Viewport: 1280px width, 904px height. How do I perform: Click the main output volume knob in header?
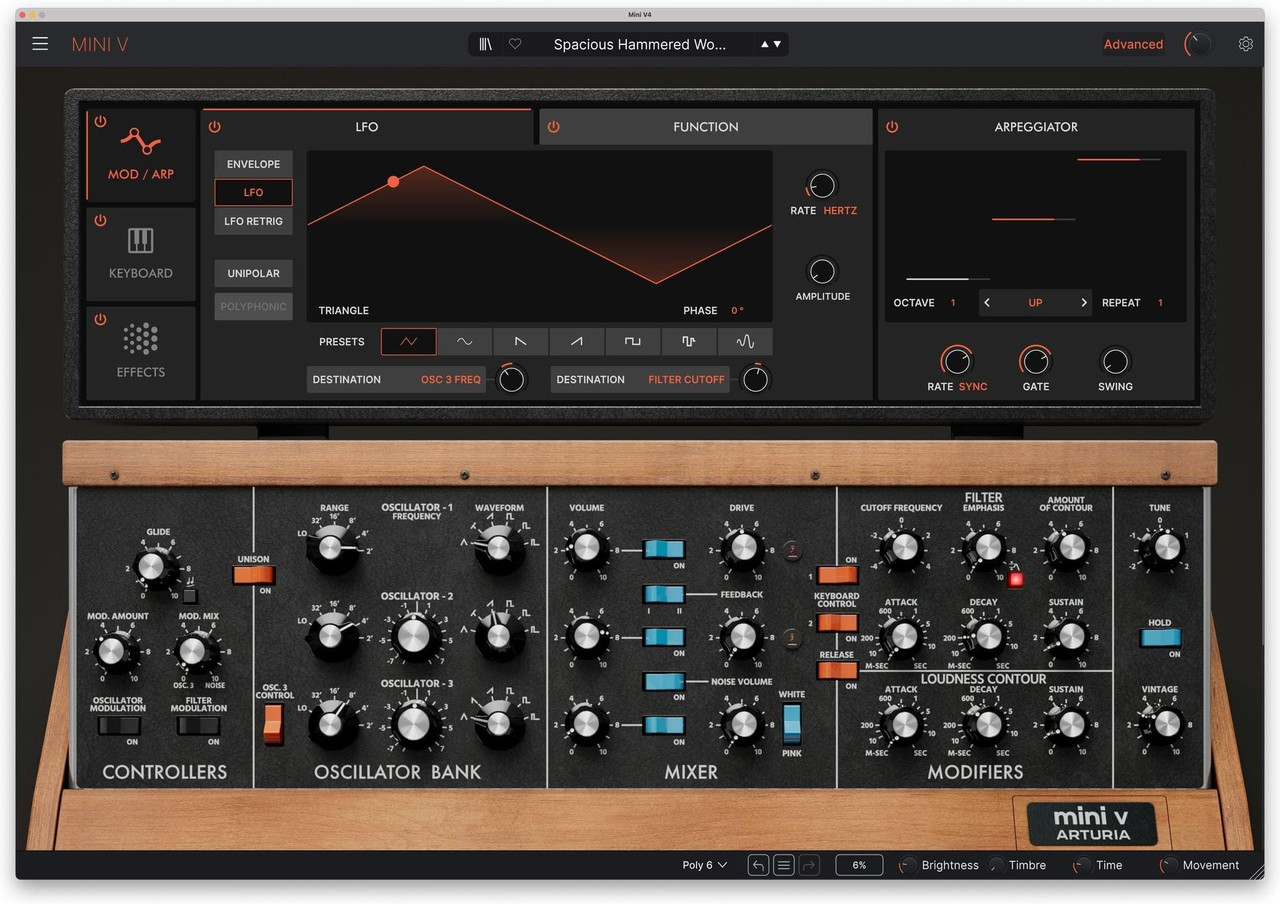tap(1197, 44)
